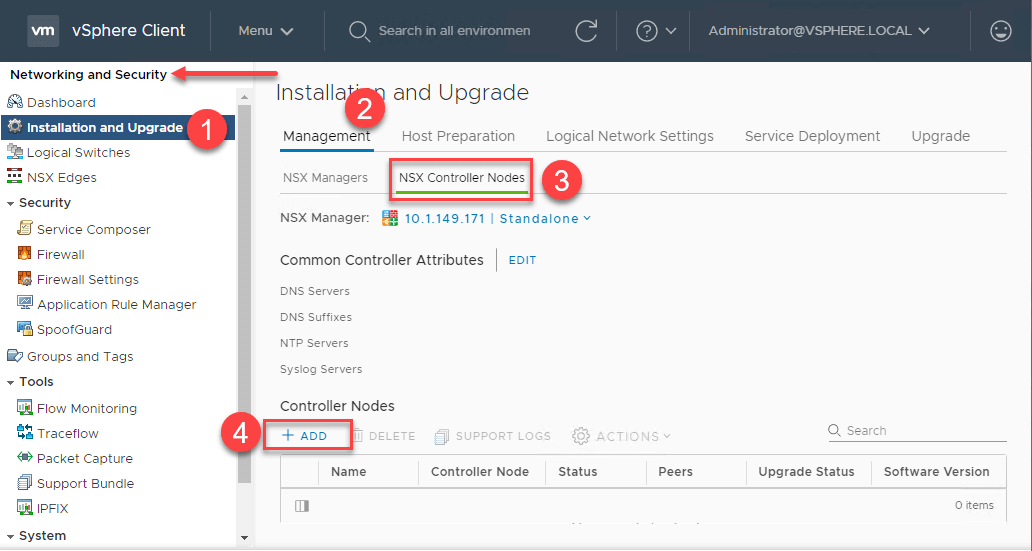Open the help question mark icon
Image resolution: width=1032 pixels, height=551 pixels.
coord(646,31)
